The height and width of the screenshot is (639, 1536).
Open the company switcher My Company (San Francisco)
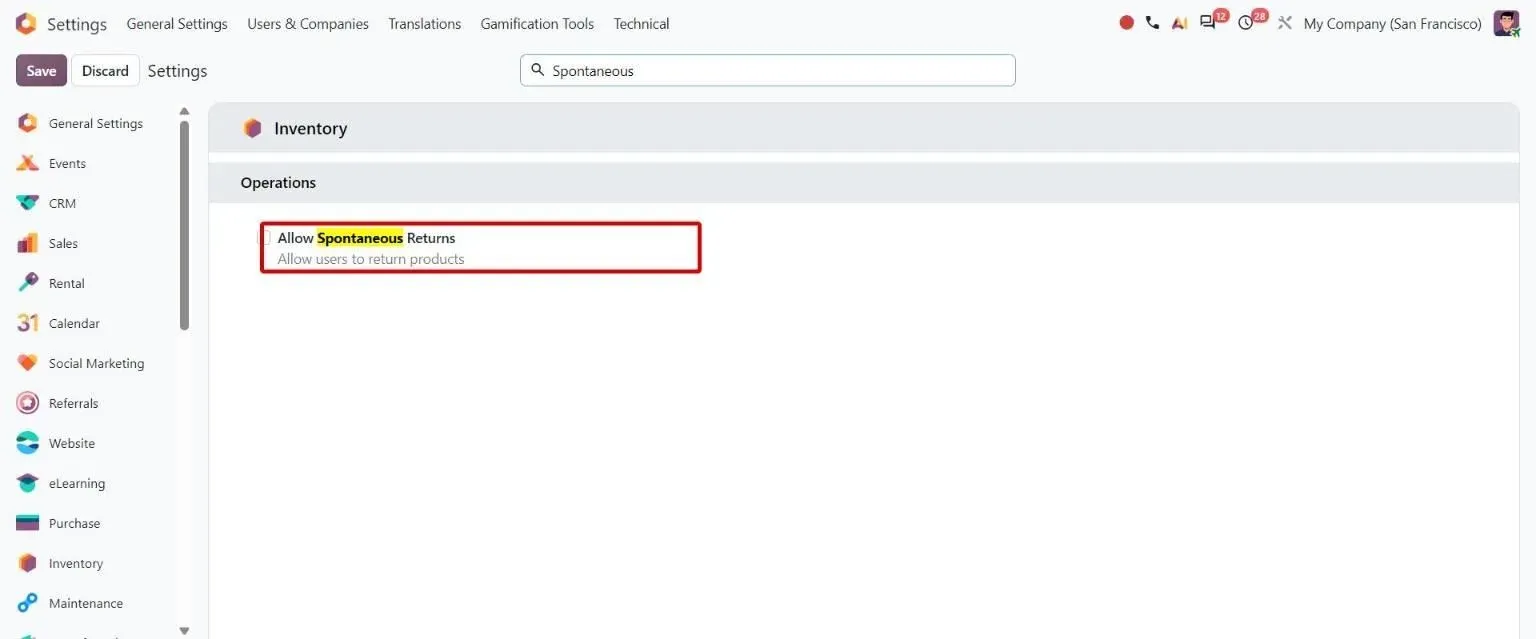coord(1392,23)
